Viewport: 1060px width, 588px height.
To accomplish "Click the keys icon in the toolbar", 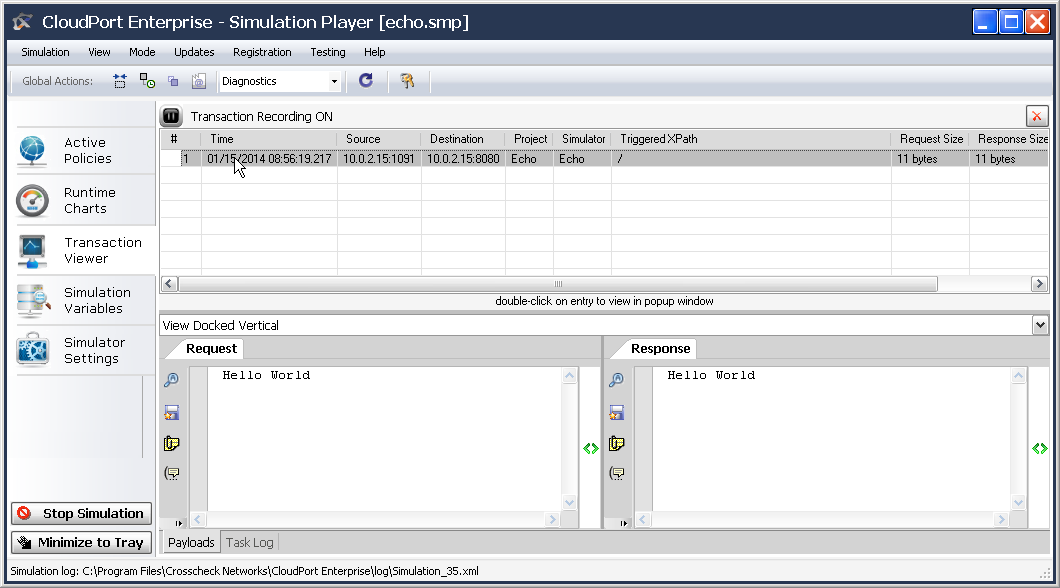I will tap(407, 81).
